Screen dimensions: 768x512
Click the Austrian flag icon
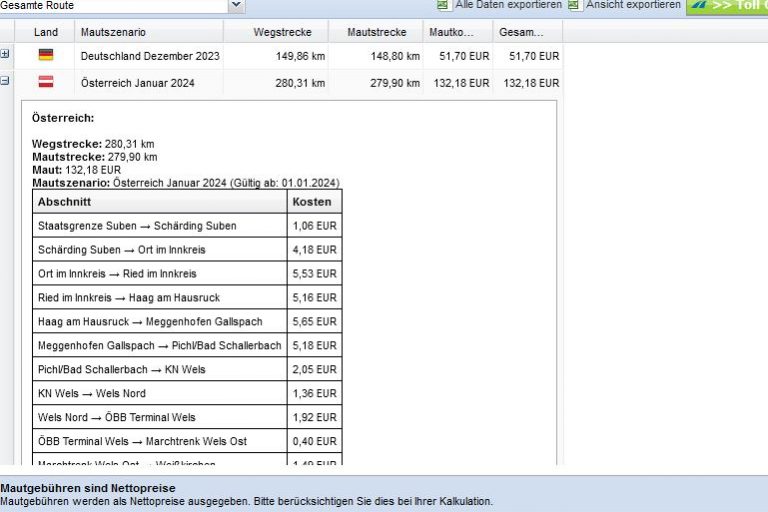click(x=46, y=83)
